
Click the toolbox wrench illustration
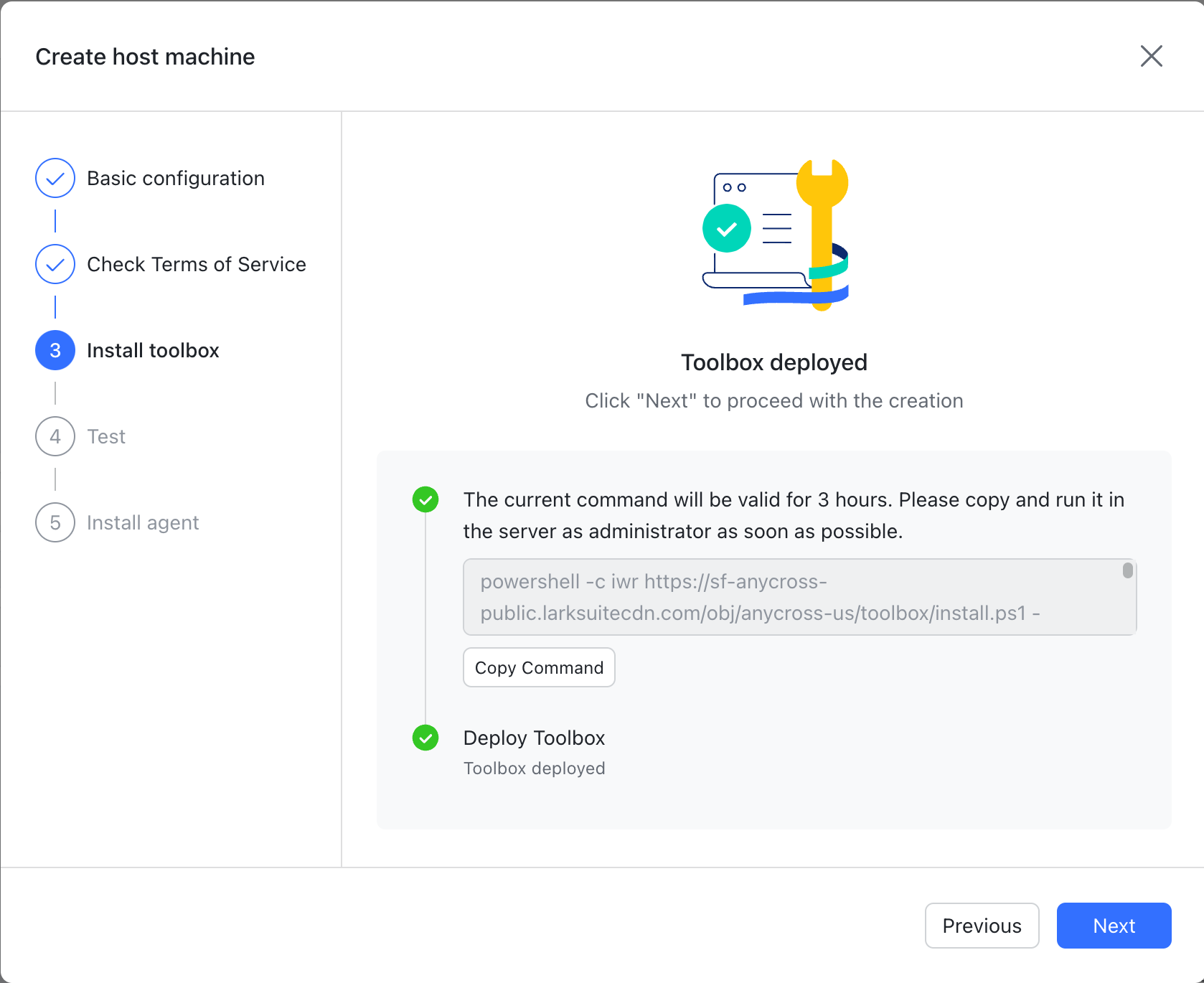[x=775, y=235]
